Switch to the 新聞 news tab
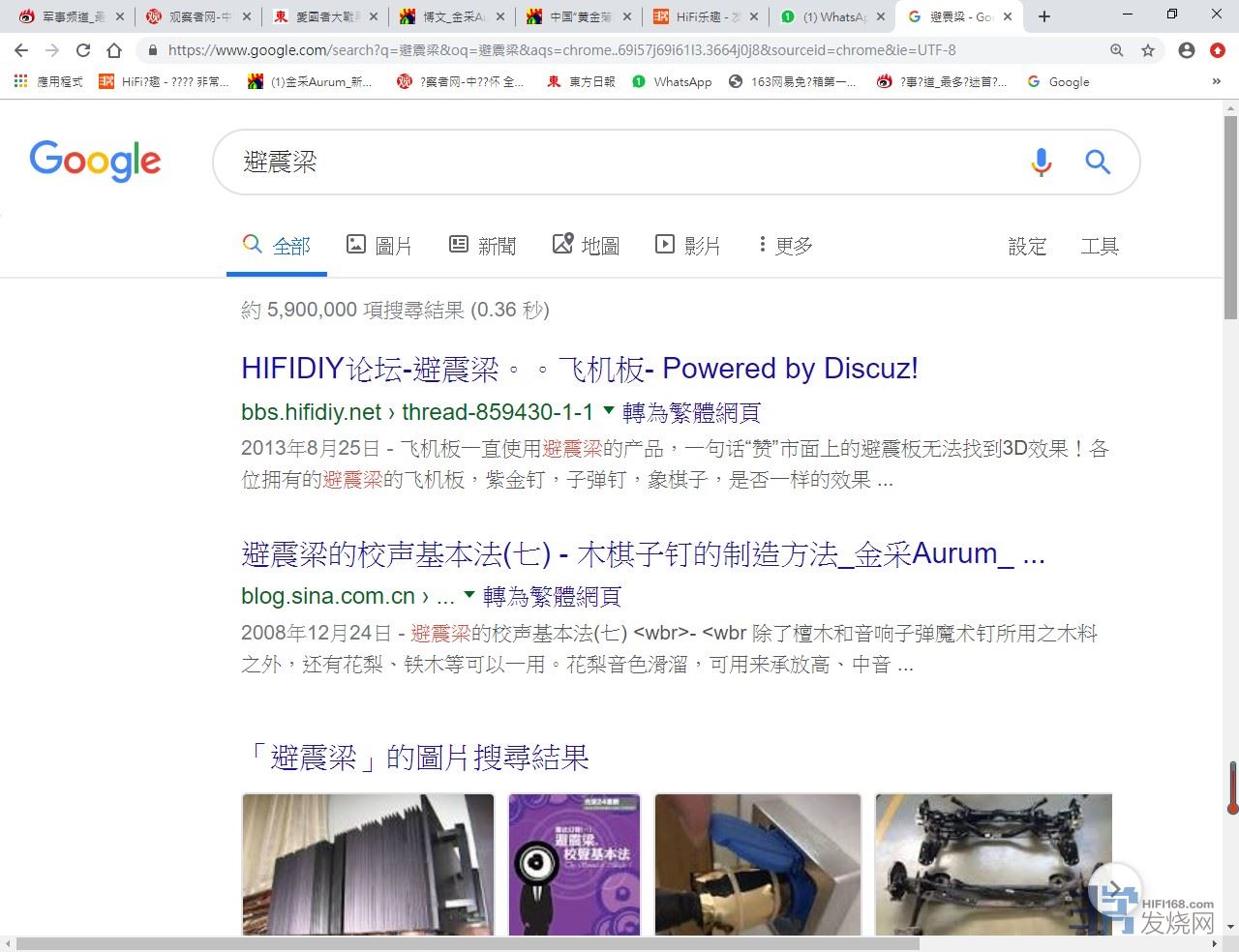 click(483, 246)
